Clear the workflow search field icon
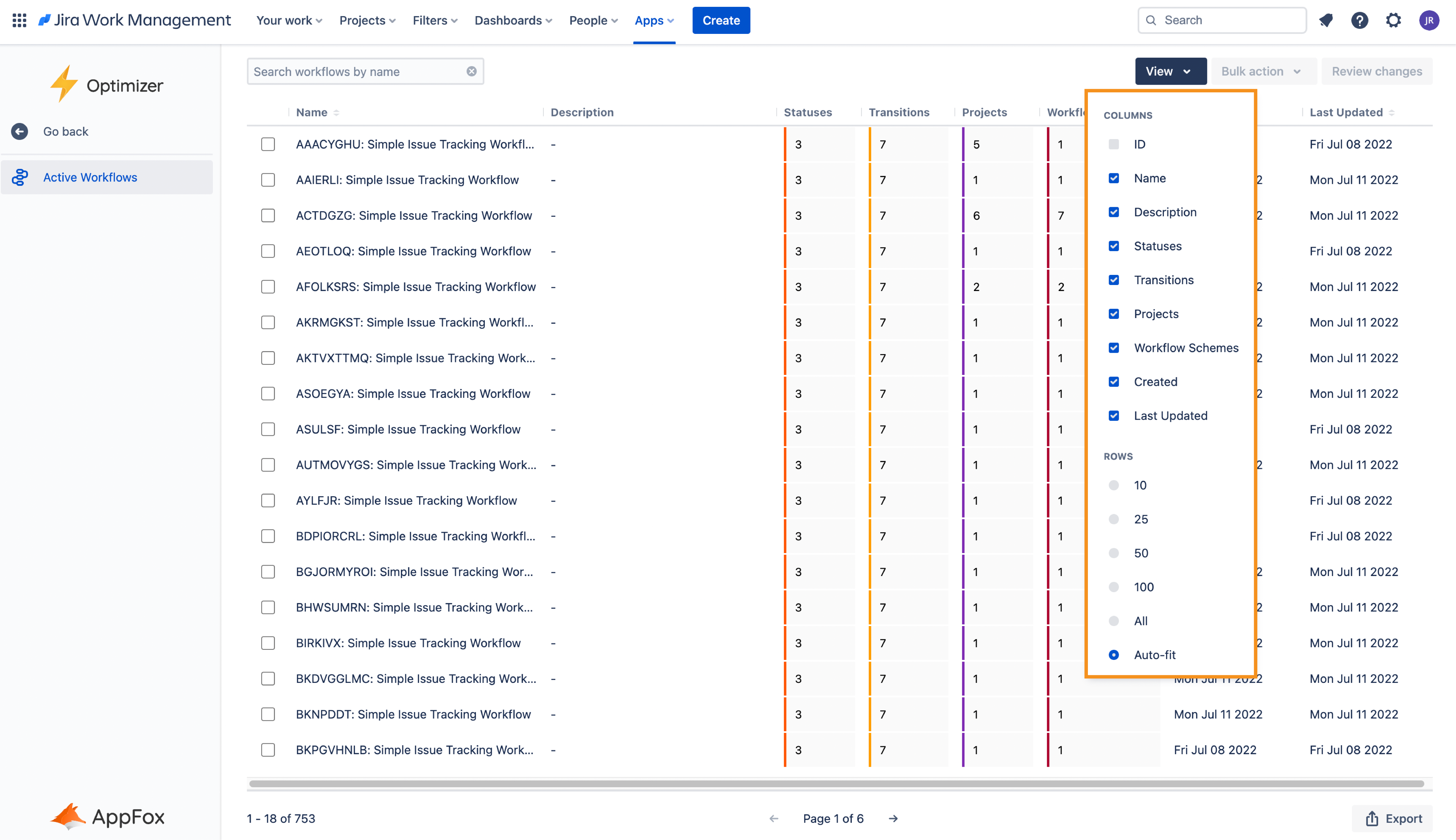The width and height of the screenshot is (1456, 840). click(471, 72)
